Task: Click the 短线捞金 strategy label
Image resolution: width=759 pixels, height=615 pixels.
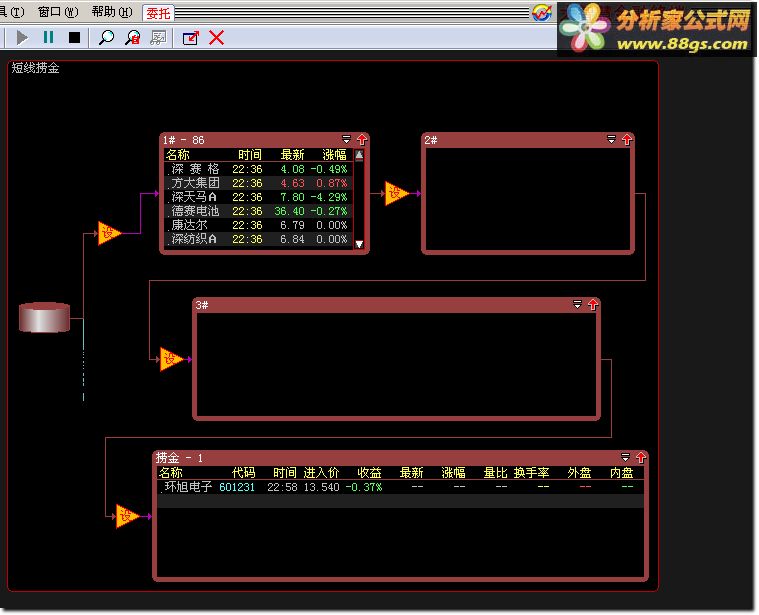Action: point(35,68)
